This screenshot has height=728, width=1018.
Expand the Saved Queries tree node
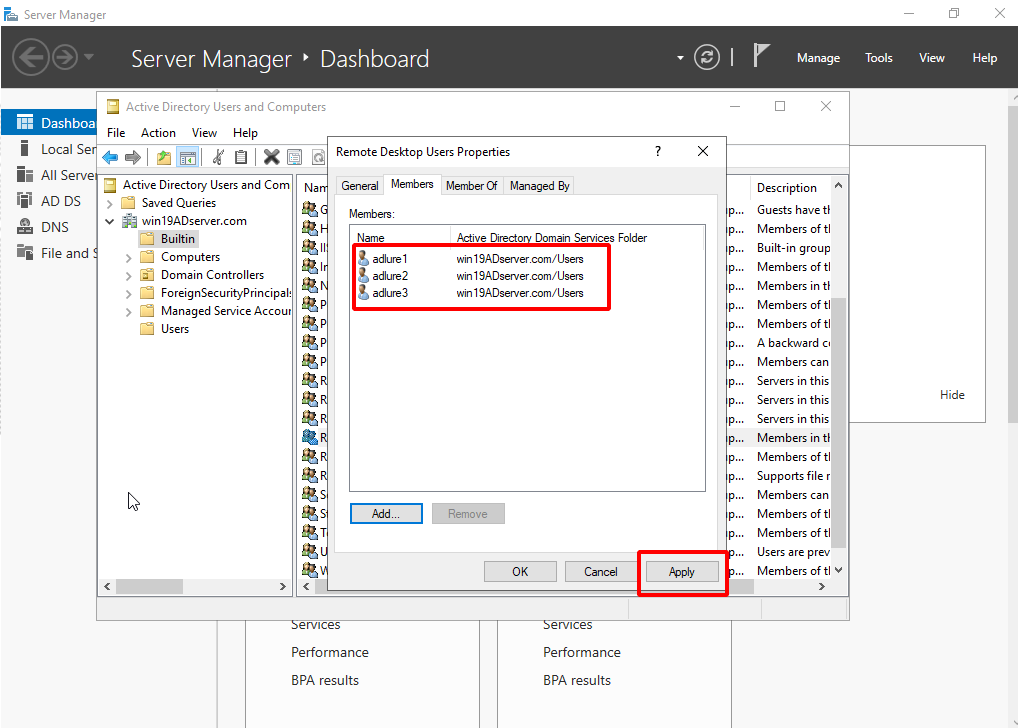[109, 203]
